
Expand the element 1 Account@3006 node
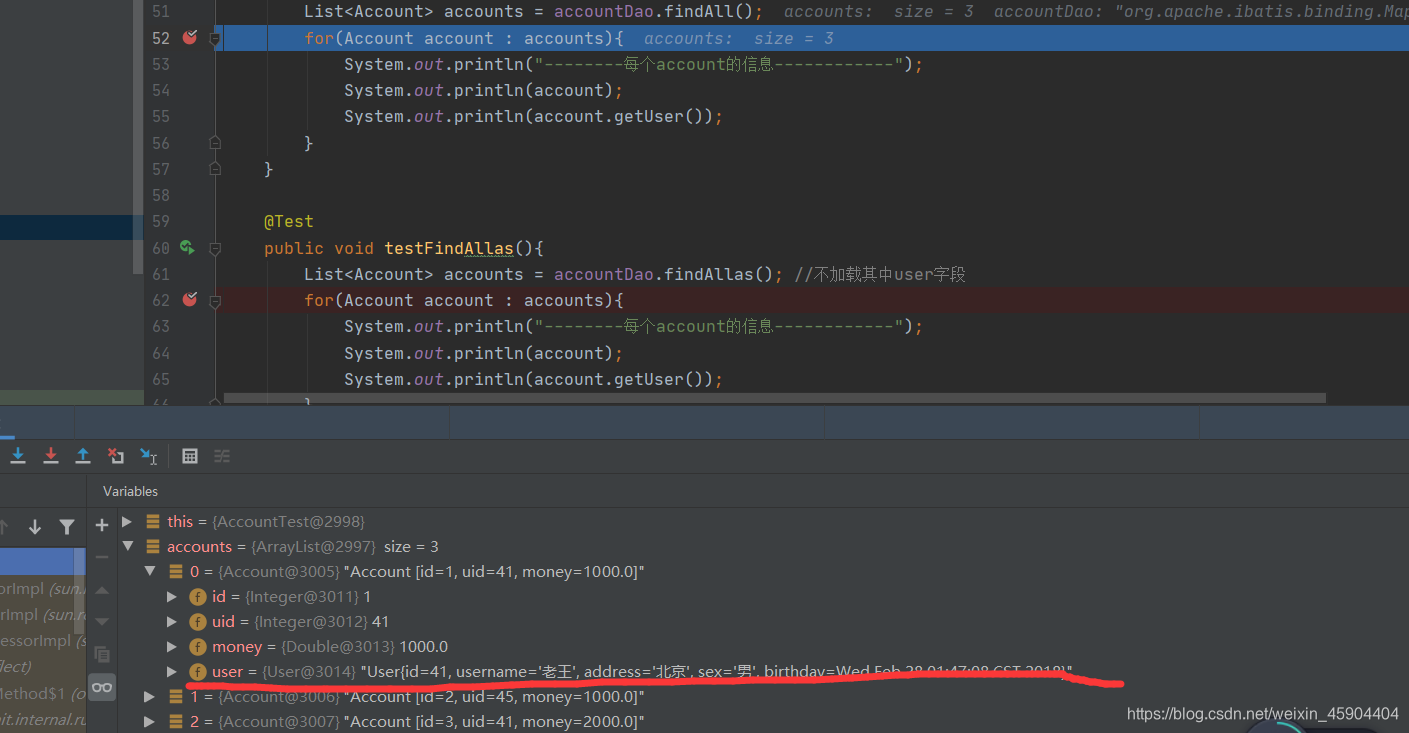[150, 696]
